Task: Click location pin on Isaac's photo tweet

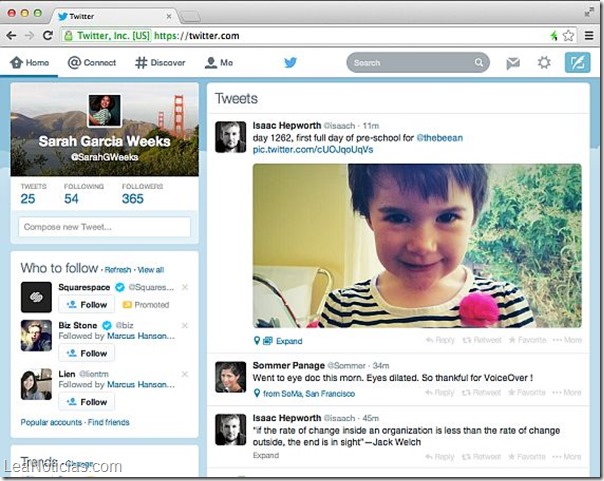Action: (x=257, y=340)
